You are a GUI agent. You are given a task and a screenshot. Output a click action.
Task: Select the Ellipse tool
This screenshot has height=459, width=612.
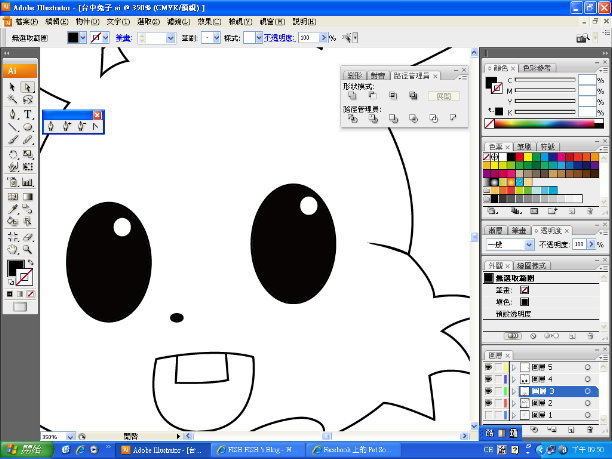pos(27,127)
